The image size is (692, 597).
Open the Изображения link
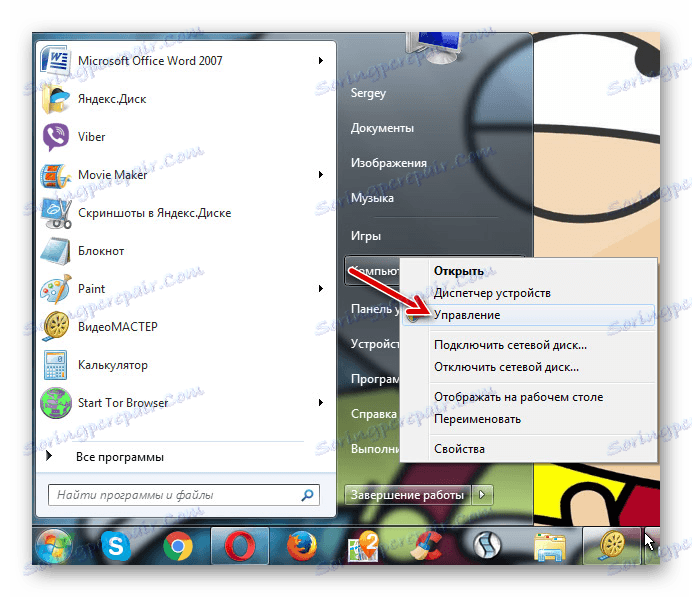point(389,163)
